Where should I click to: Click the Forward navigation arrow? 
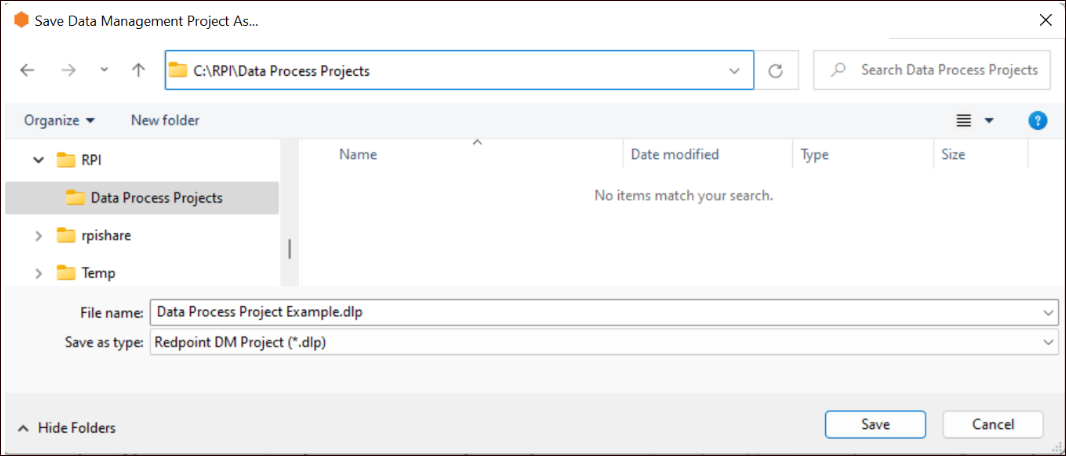(67, 71)
